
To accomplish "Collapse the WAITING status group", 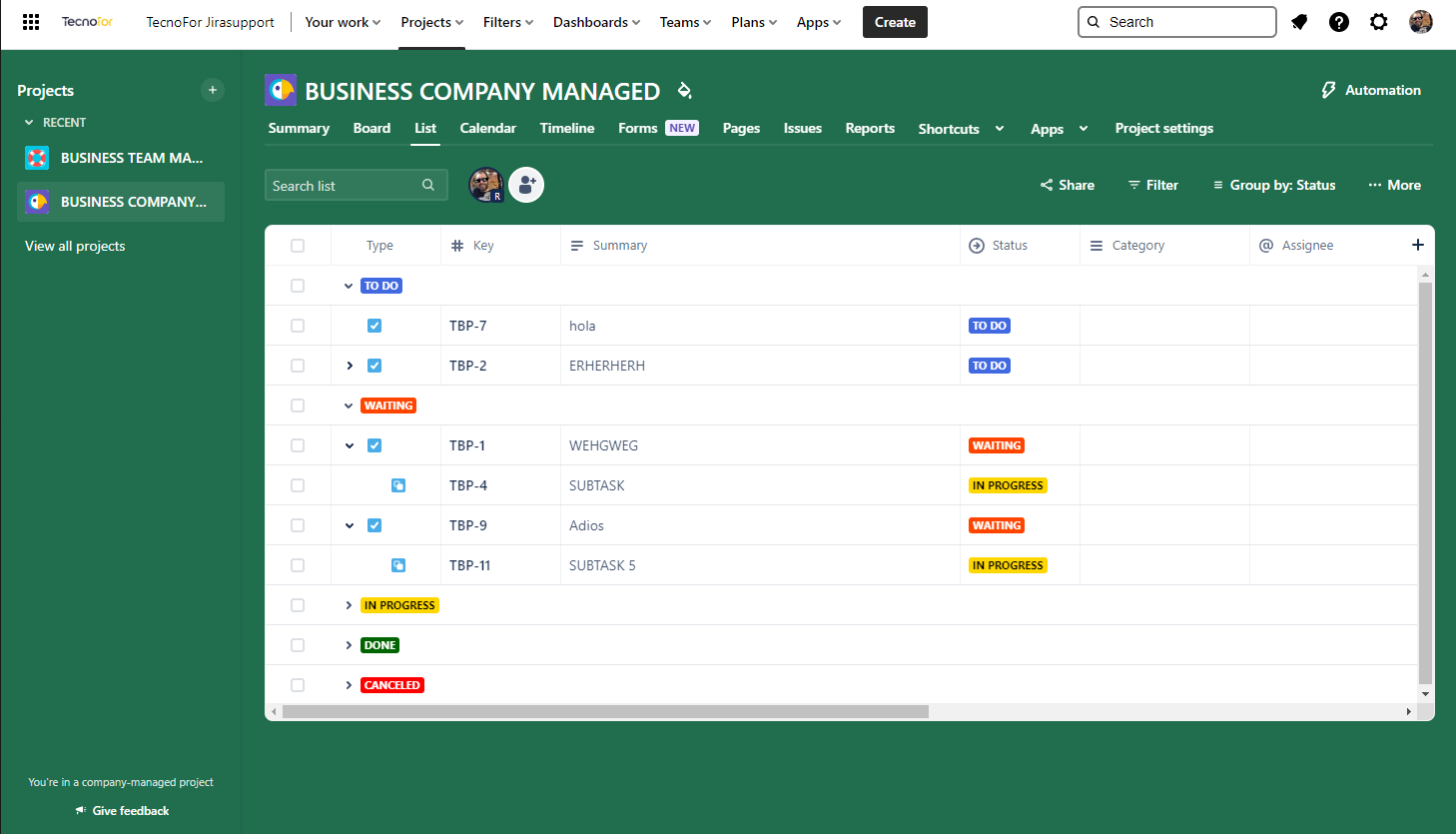I will 349,406.
